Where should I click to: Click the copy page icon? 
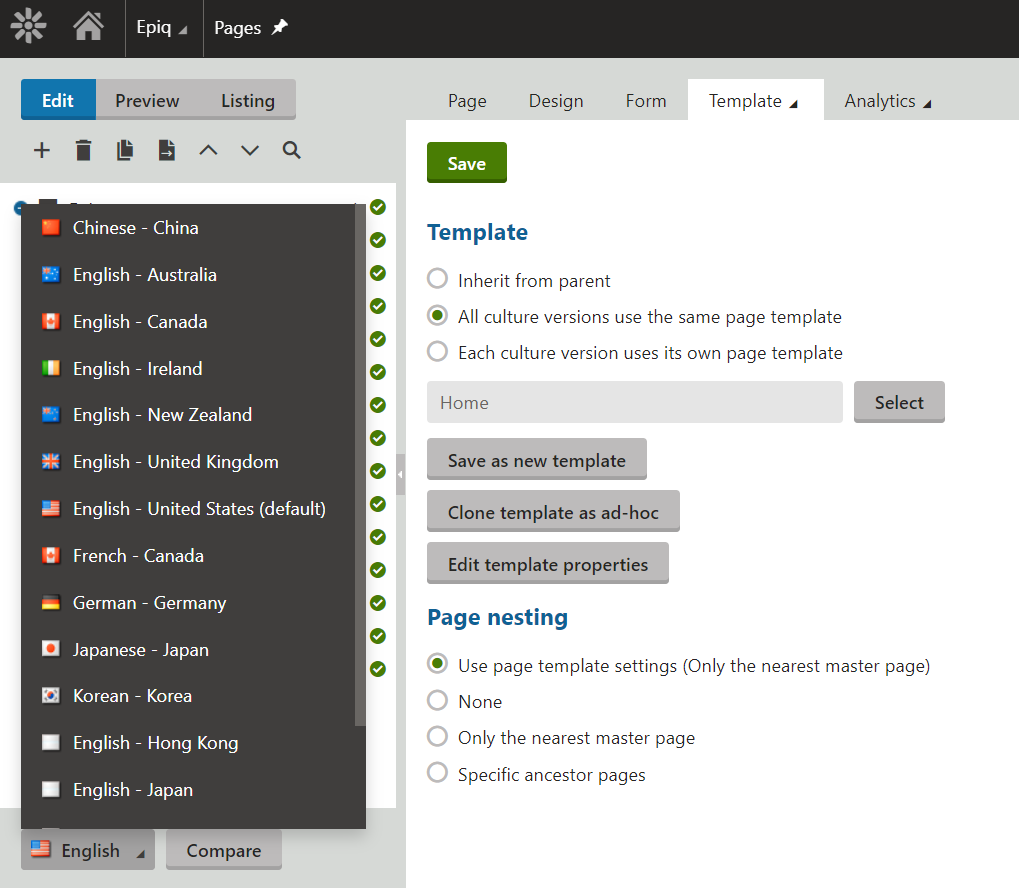(125, 150)
